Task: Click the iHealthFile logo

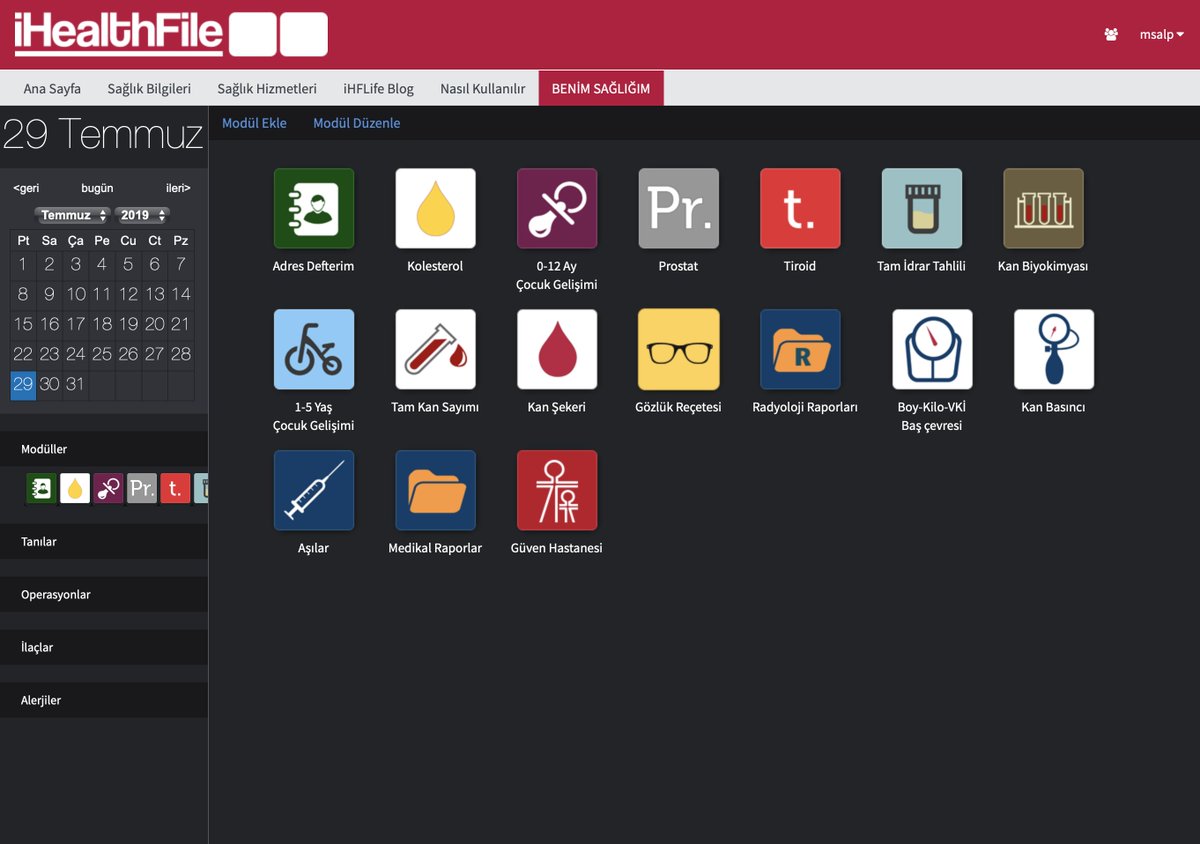Action: coord(170,34)
